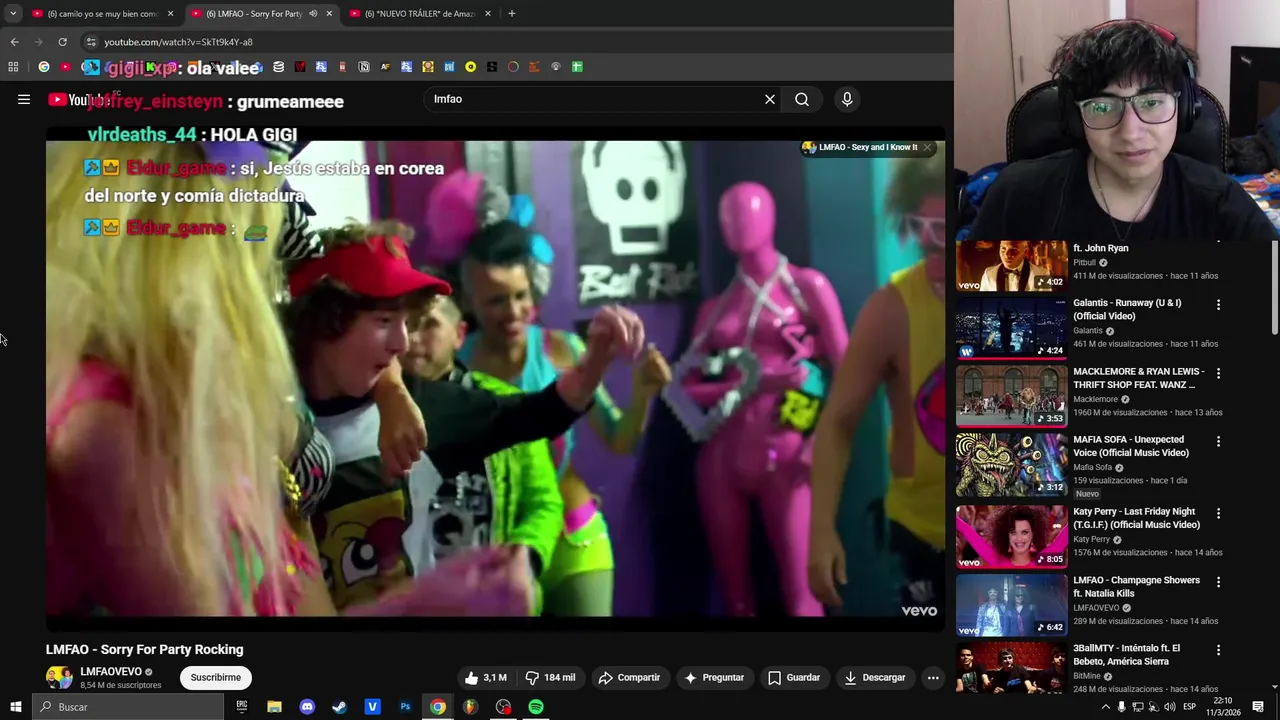Open the LMFAOVEVO channel name link
The height and width of the screenshot is (720, 1280).
click(111, 672)
